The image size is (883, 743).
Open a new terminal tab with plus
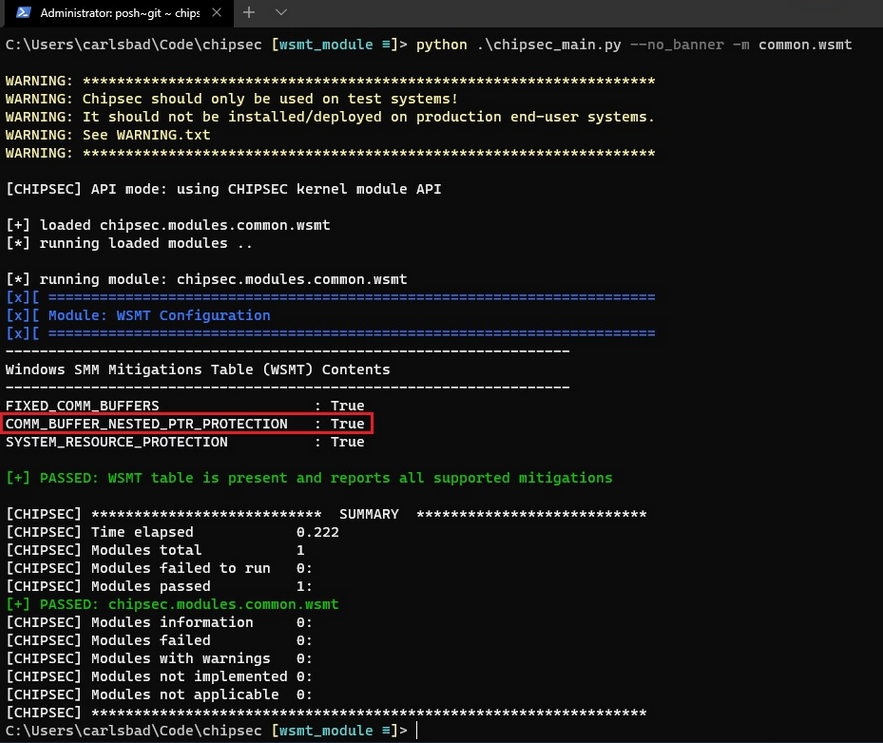coord(250,13)
